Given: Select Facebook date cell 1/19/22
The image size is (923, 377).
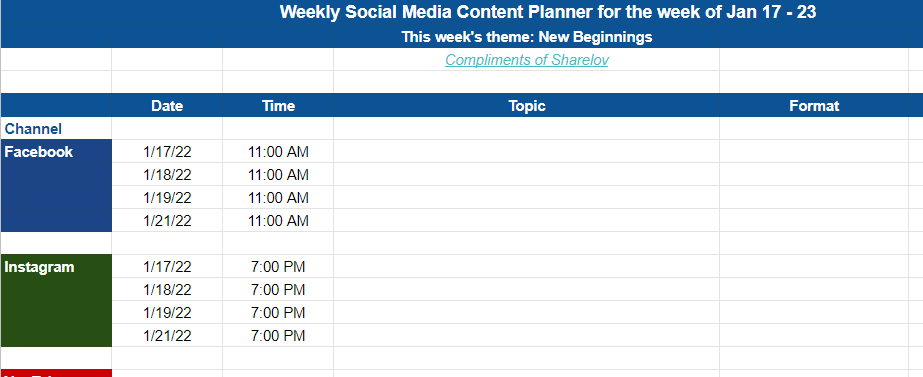Looking at the screenshot, I should point(167,197).
